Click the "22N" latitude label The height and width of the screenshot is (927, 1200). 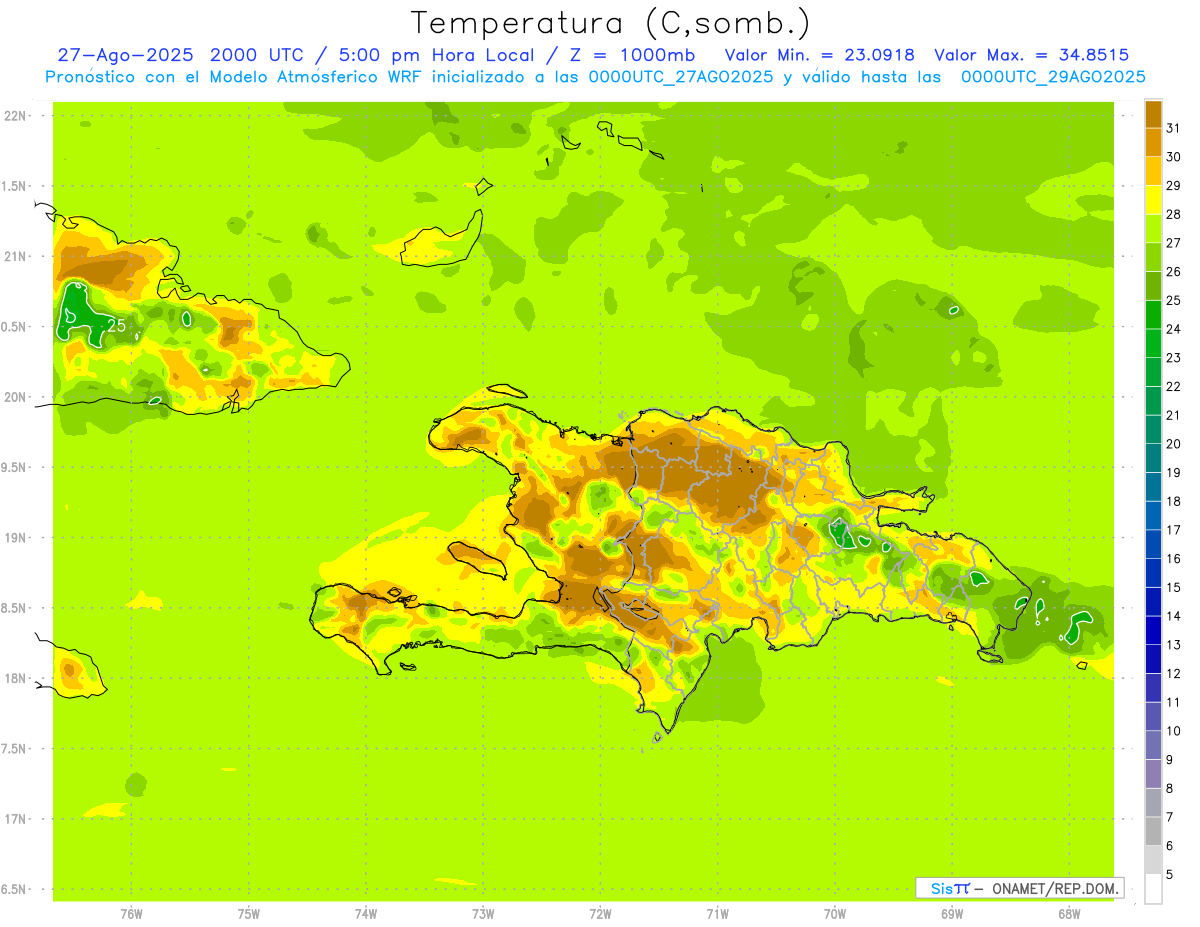[x=16, y=116]
